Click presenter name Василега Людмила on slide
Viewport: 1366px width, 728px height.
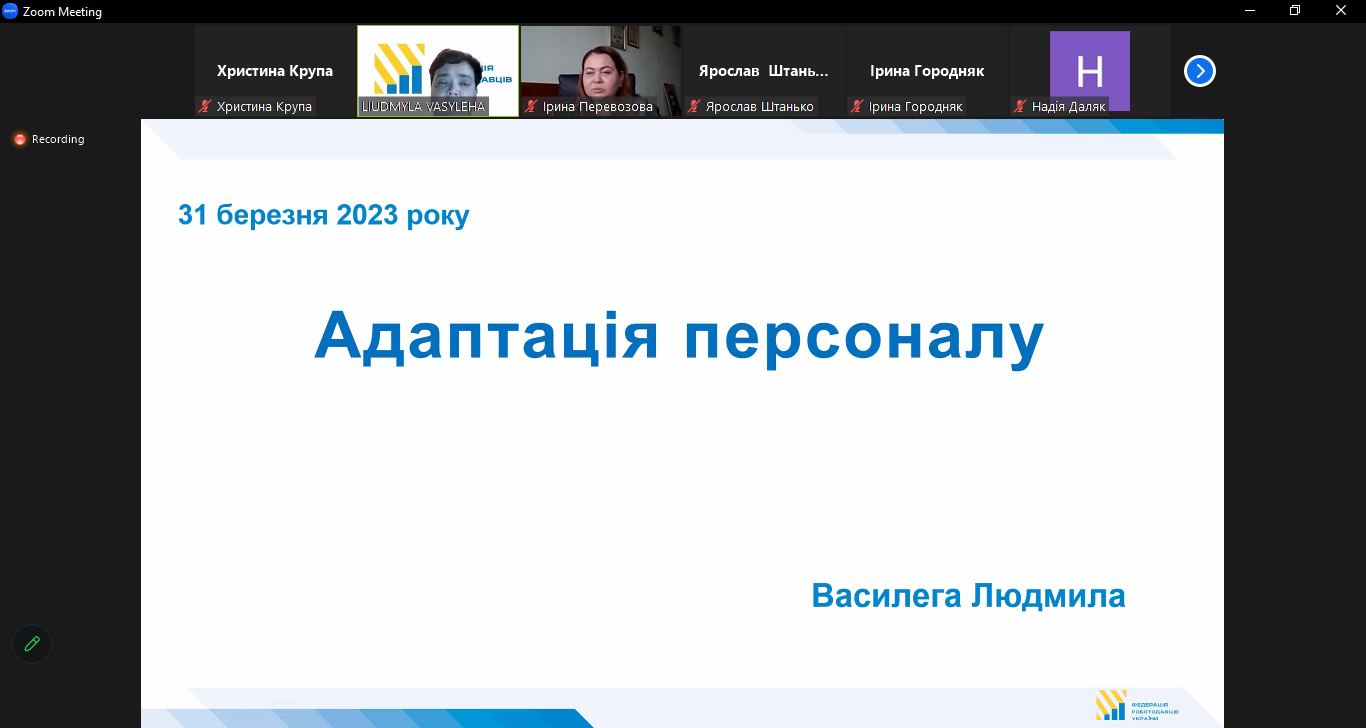968,596
